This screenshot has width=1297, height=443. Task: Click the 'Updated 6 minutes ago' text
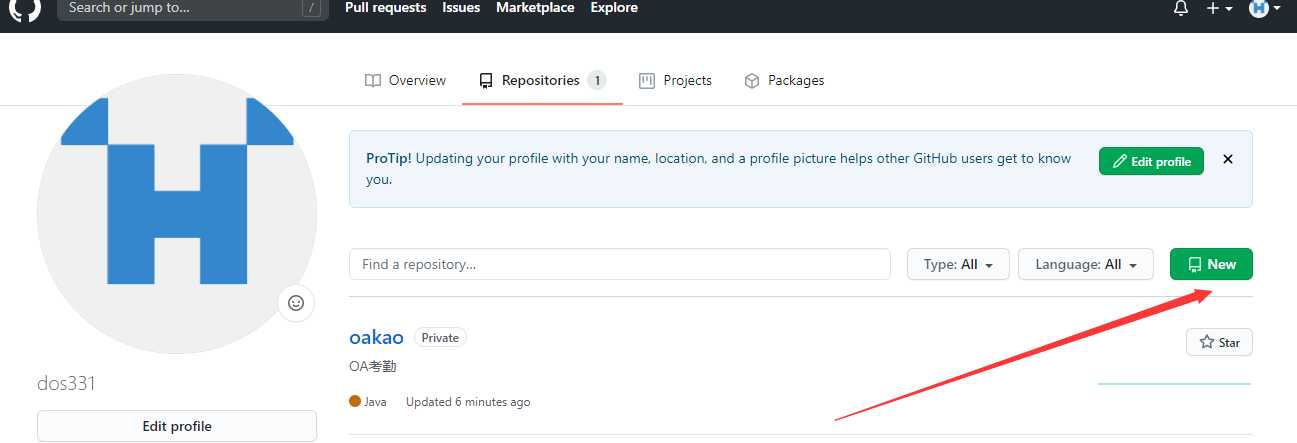tap(468, 402)
